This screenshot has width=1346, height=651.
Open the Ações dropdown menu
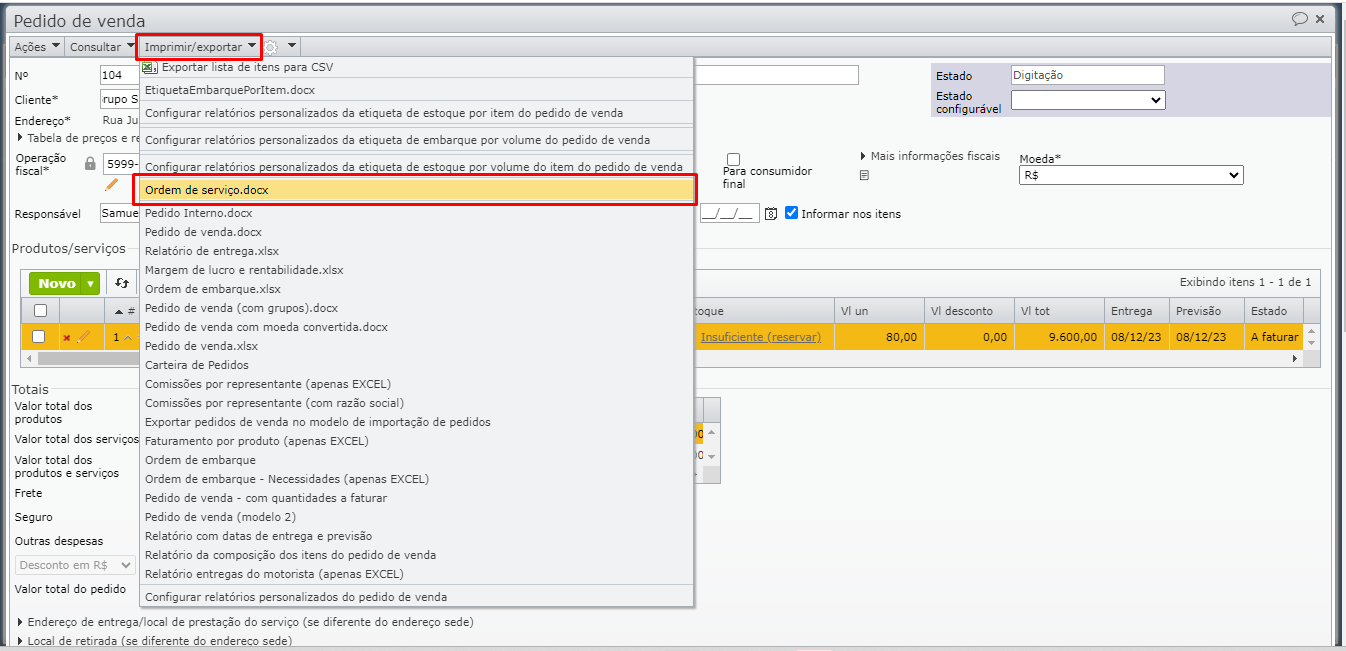pos(37,46)
